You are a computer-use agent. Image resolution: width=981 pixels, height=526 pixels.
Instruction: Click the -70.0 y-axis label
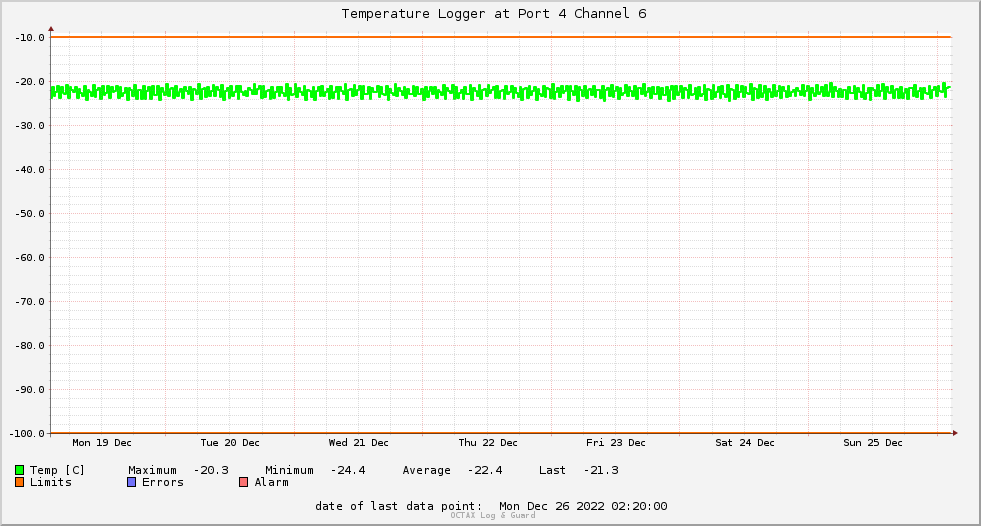pos(30,301)
